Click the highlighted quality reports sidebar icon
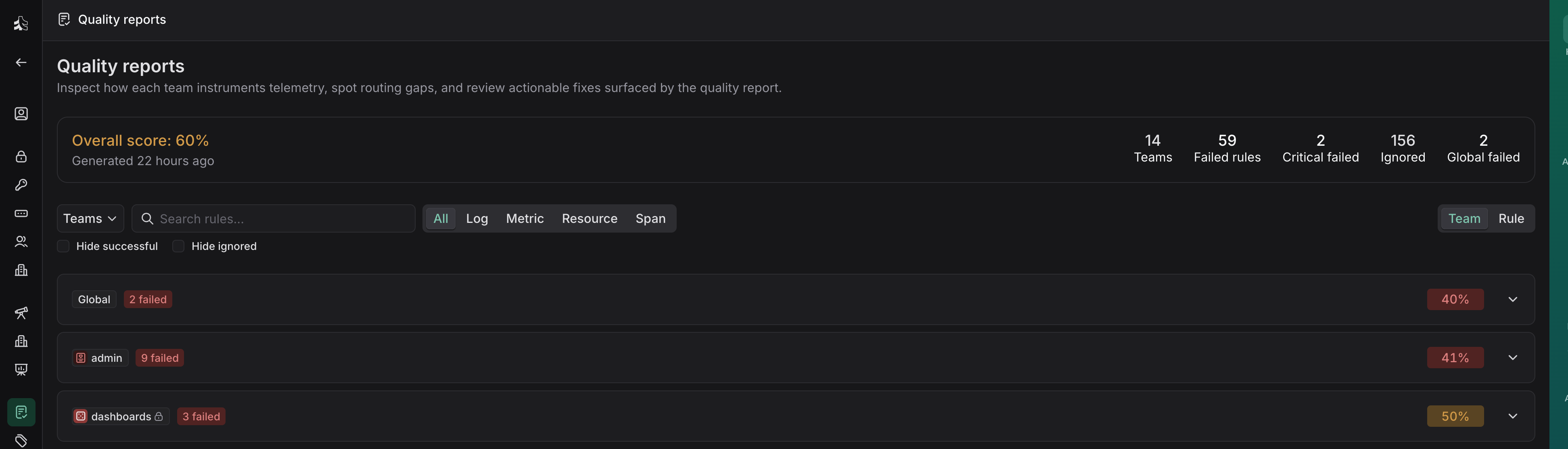The image size is (1568, 449). [x=21, y=412]
